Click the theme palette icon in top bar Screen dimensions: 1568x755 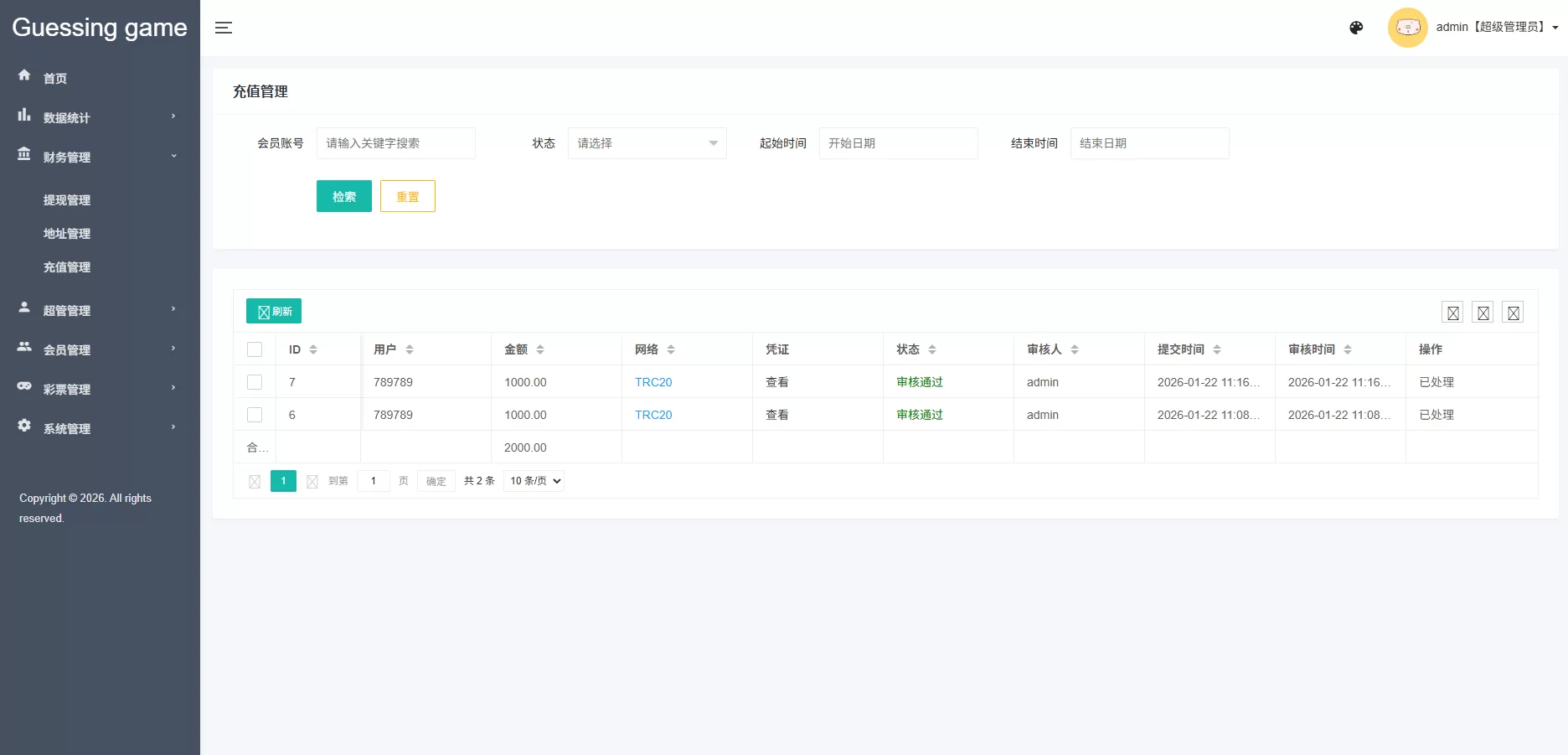click(x=1355, y=28)
